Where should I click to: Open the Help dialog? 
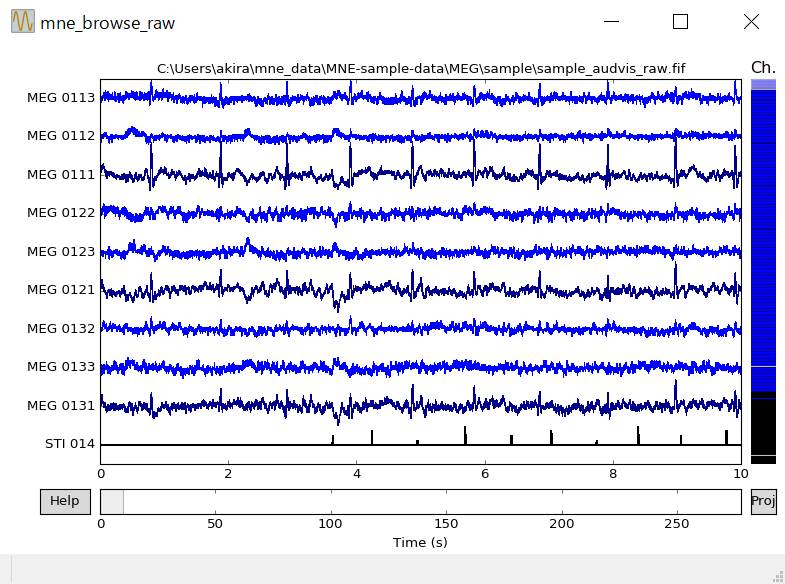[65, 501]
